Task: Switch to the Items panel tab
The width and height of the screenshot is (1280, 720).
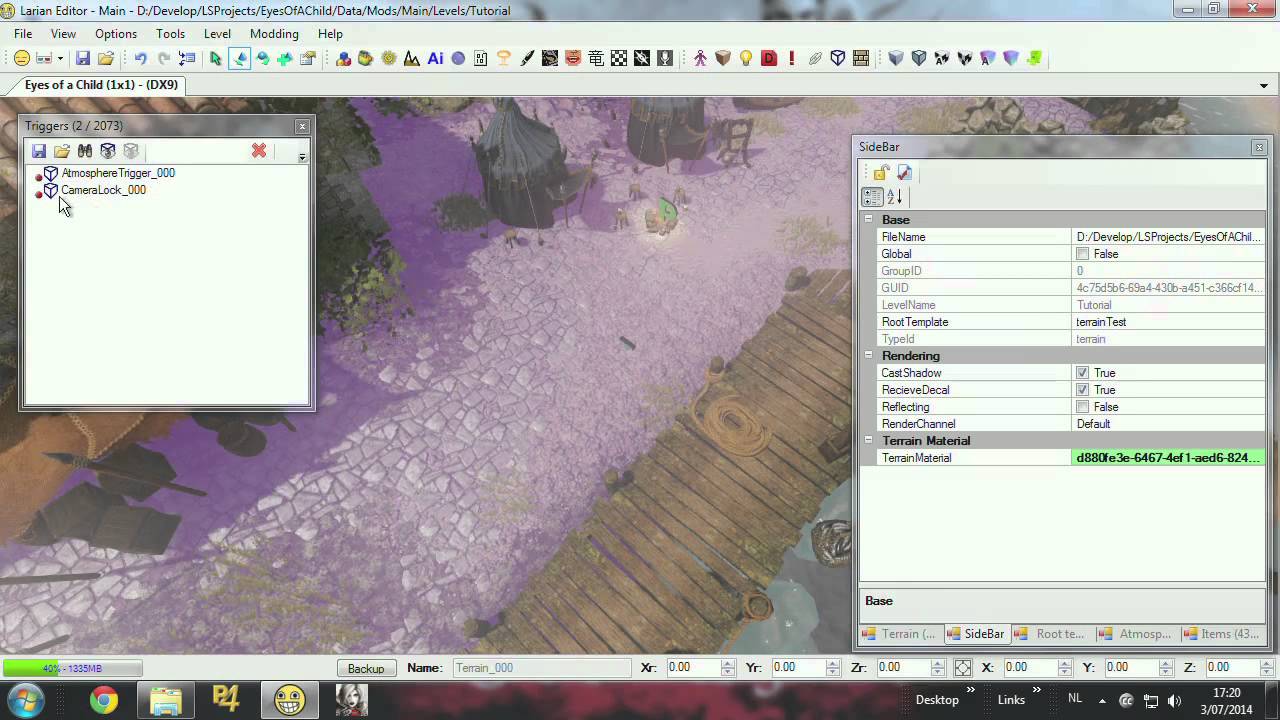Action: pyautogui.click(x=1220, y=634)
